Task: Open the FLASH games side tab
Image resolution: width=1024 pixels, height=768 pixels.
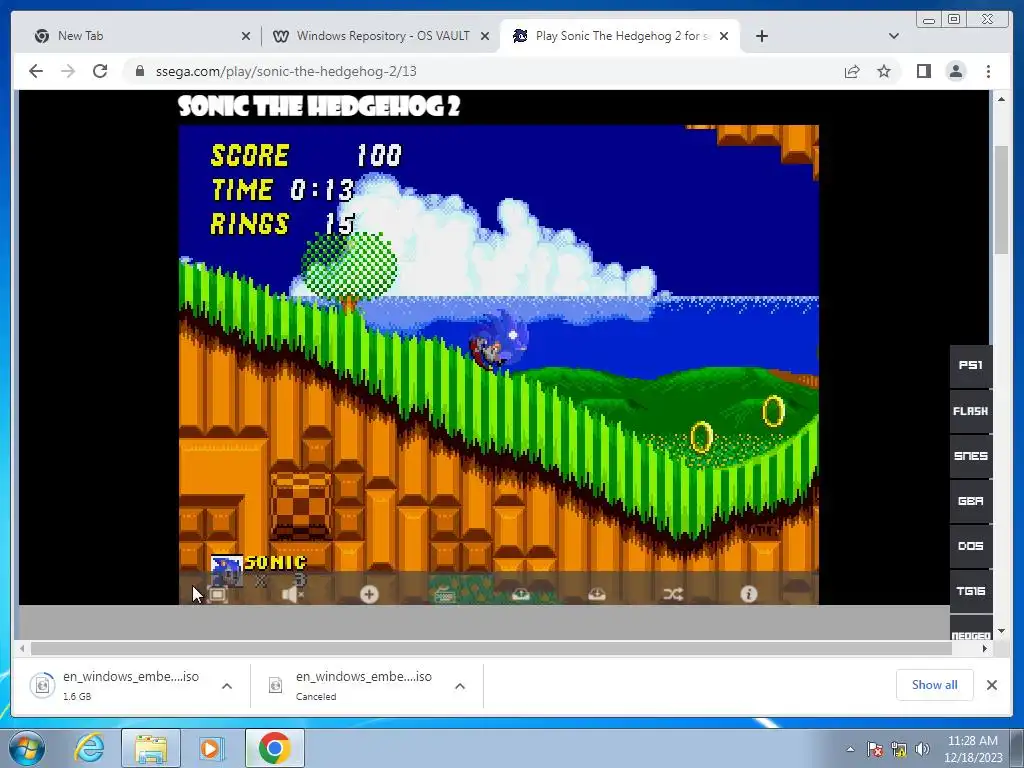Action: (x=970, y=411)
